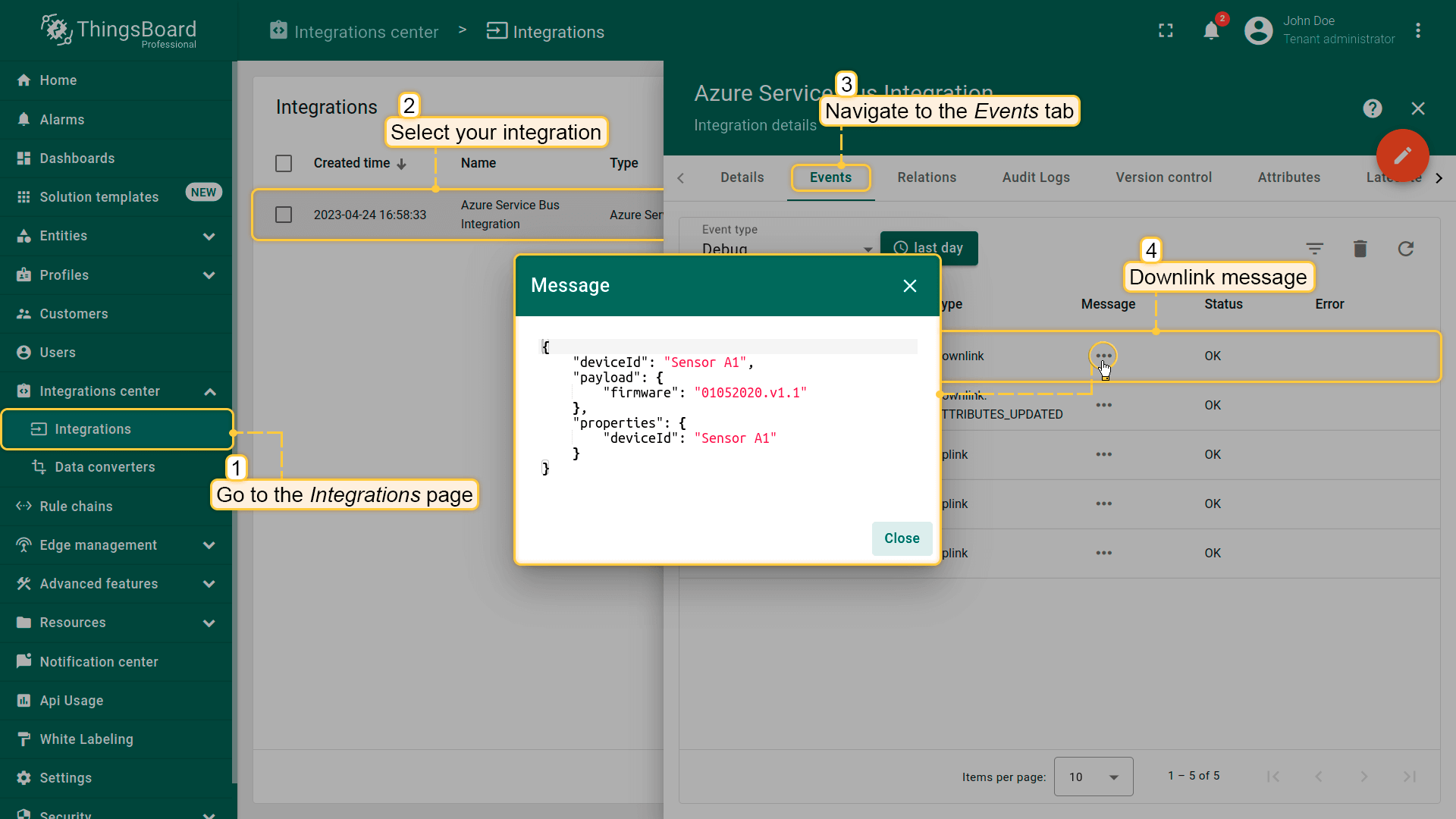Screen dimensions: 1456x819
Task: Refresh the events table
Action: coord(1405,249)
